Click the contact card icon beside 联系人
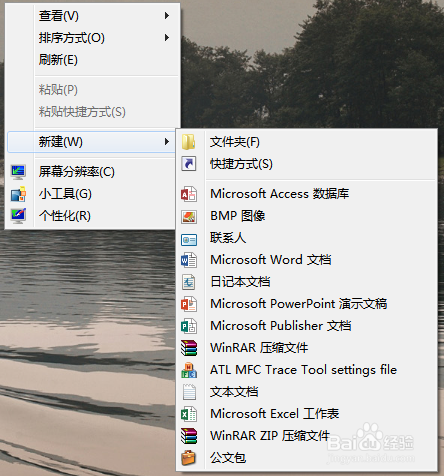The height and width of the screenshot is (476, 444). [189, 239]
